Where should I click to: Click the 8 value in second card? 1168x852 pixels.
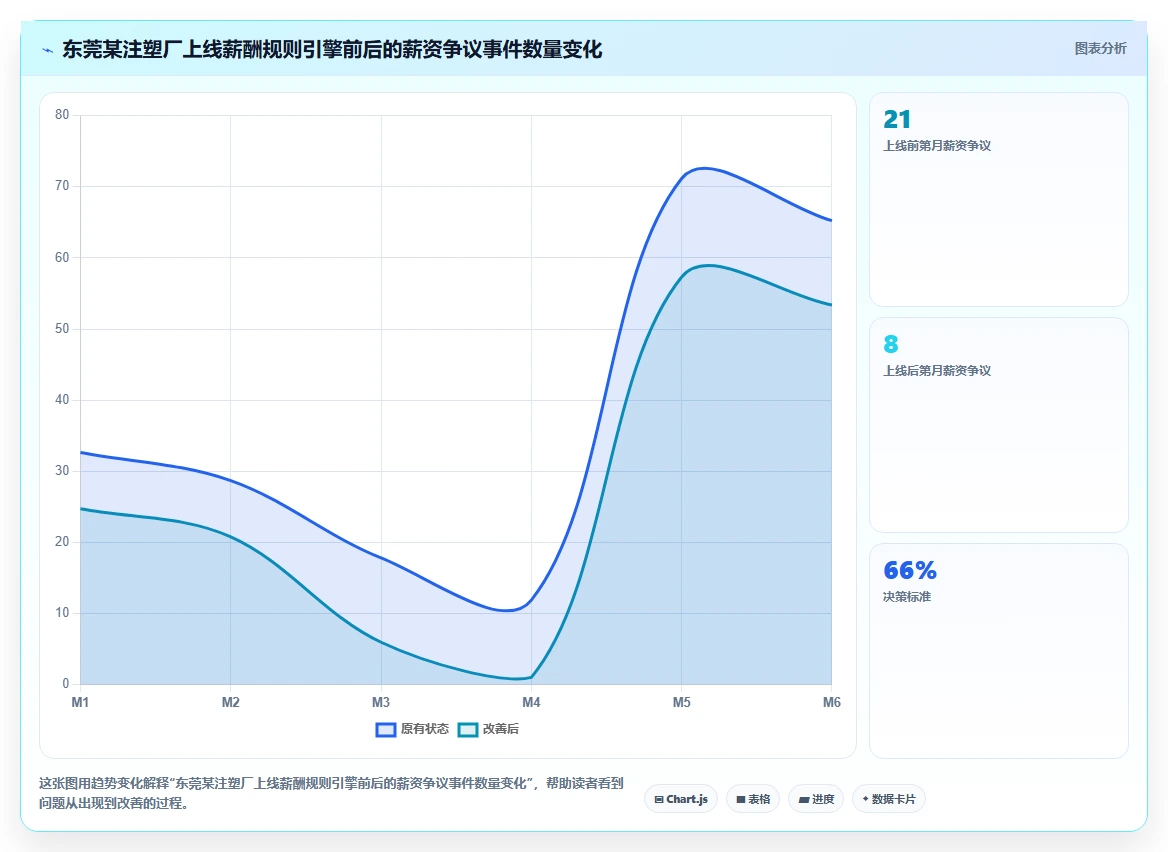[x=891, y=345]
